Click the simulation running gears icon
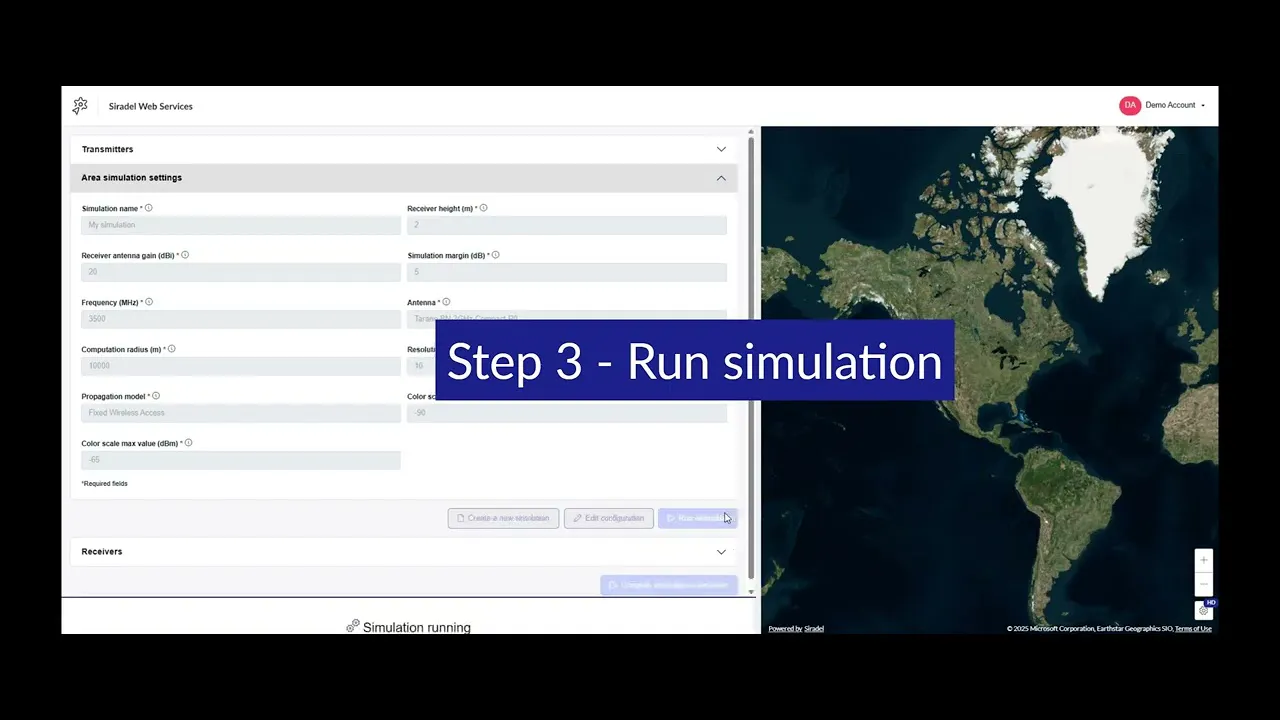The width and height of the screenshot is (1280, 720). pyautogui.click(x=352, y=627)
